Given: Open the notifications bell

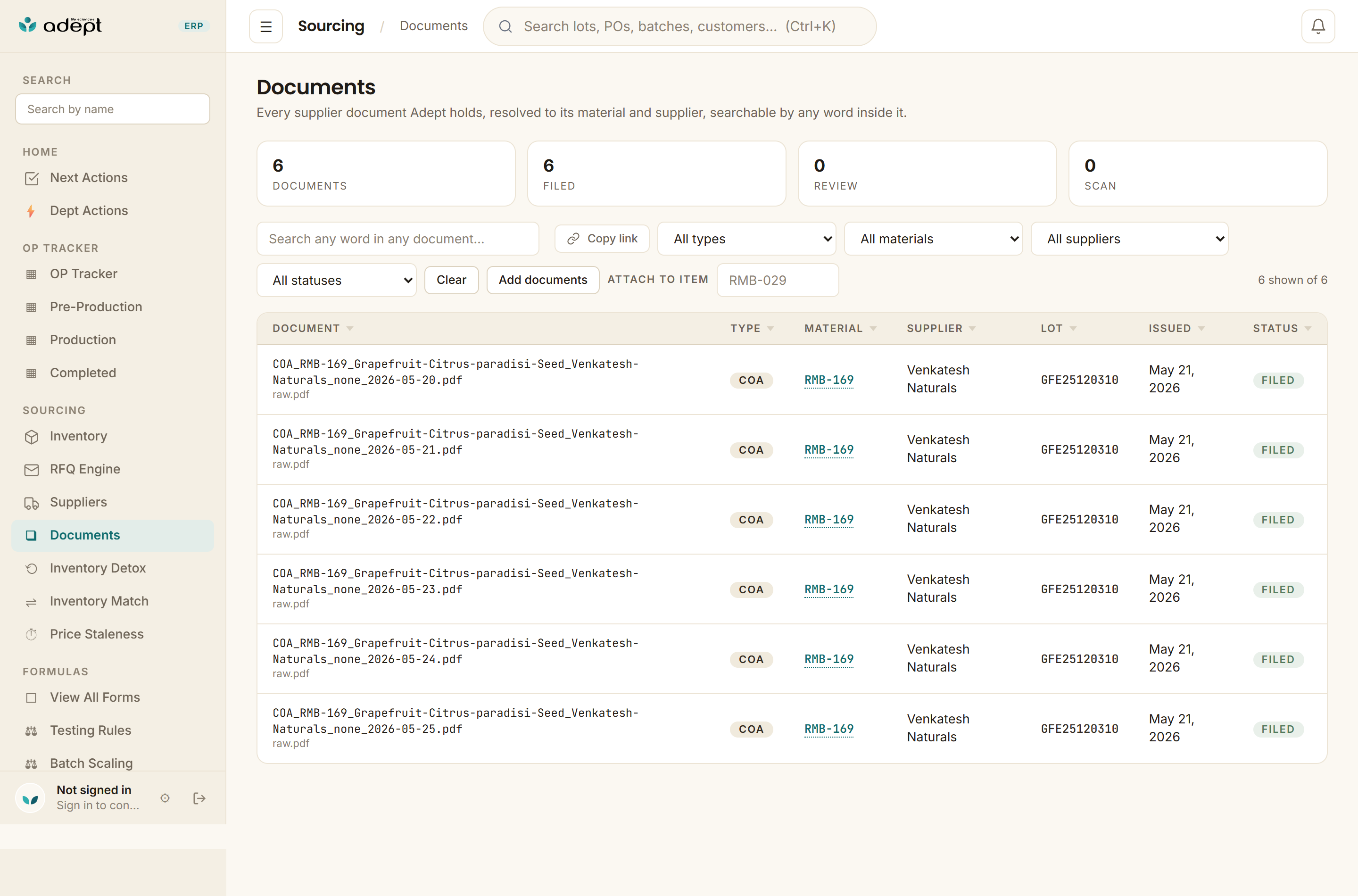Looking at the screenshot, I should [1318, 26].
